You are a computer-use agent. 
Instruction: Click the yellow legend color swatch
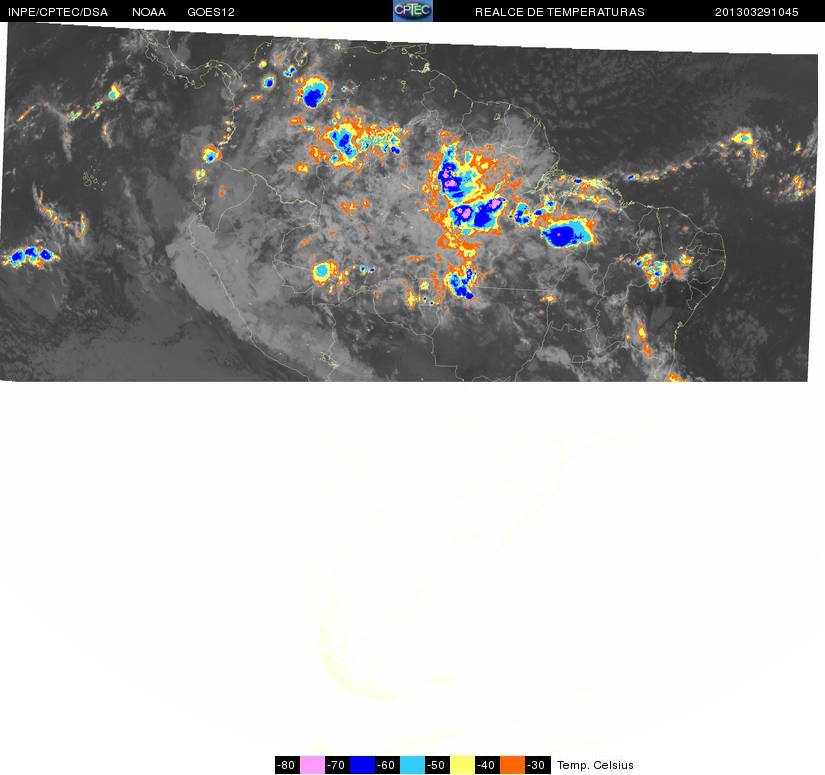click(462, 765)
